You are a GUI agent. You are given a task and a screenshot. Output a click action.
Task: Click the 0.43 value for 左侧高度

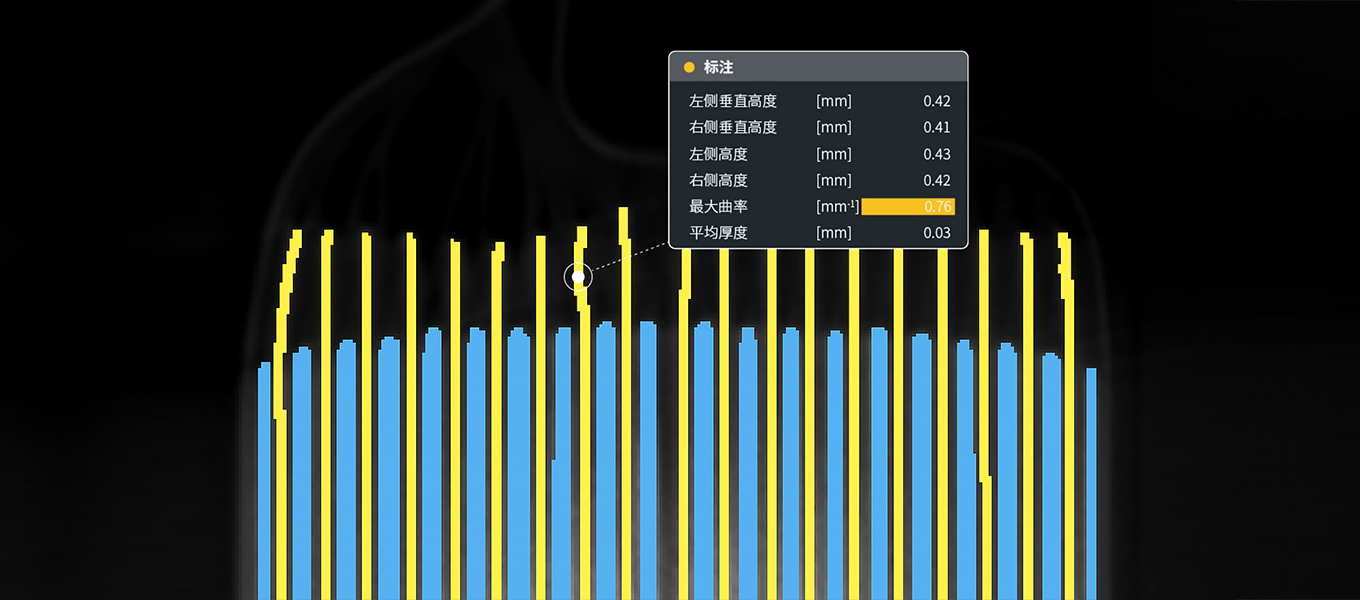click(937, 154)
